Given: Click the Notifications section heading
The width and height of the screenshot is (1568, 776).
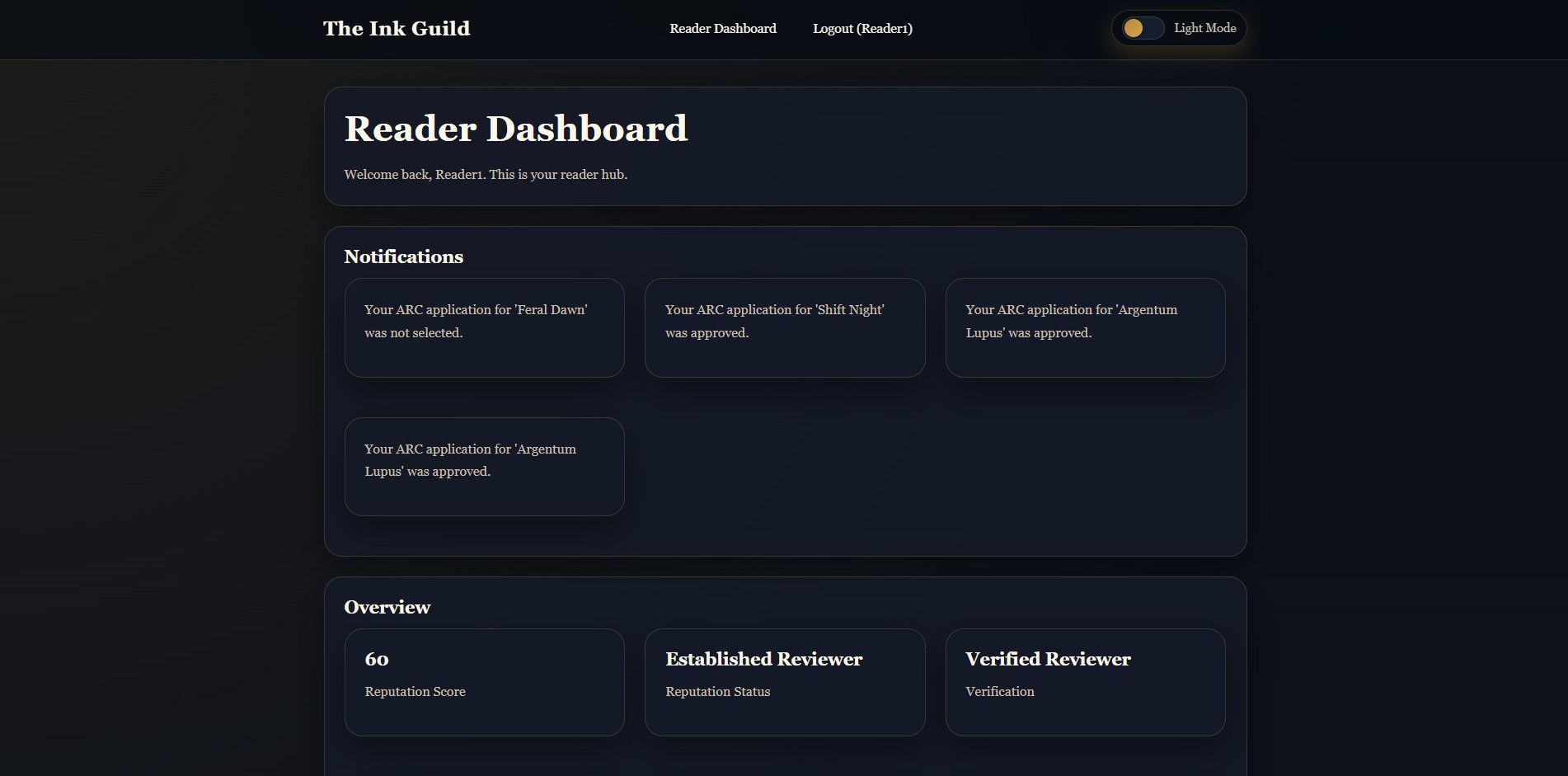Looking at the screenshot, I should [x=403, y=256].
